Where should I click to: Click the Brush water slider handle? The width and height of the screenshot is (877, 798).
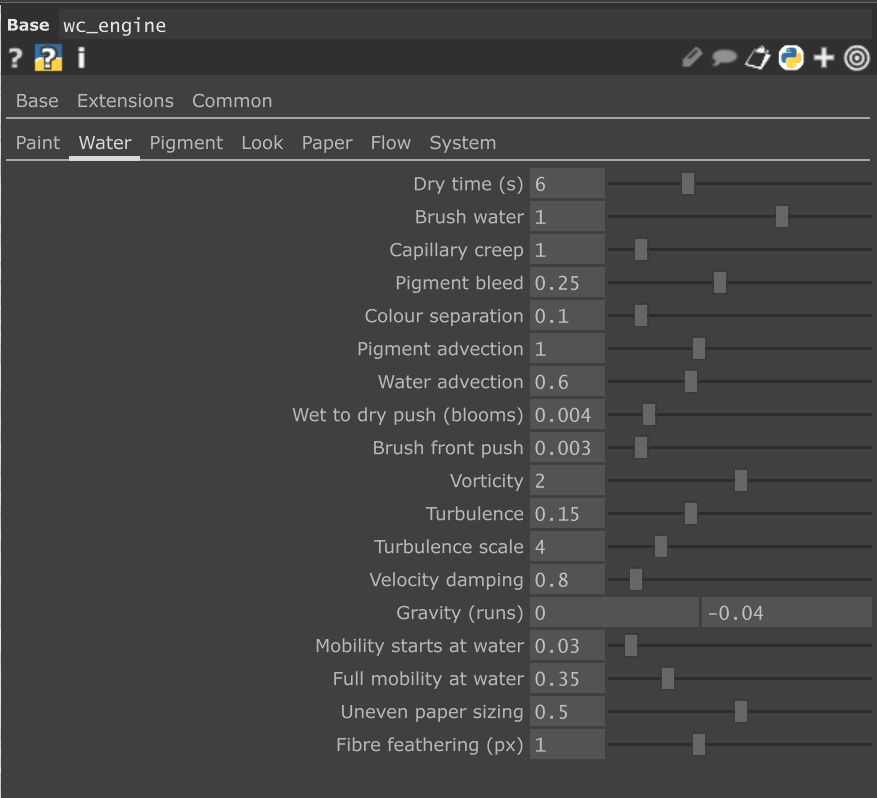pyautogui.click(x=782, y=216)
